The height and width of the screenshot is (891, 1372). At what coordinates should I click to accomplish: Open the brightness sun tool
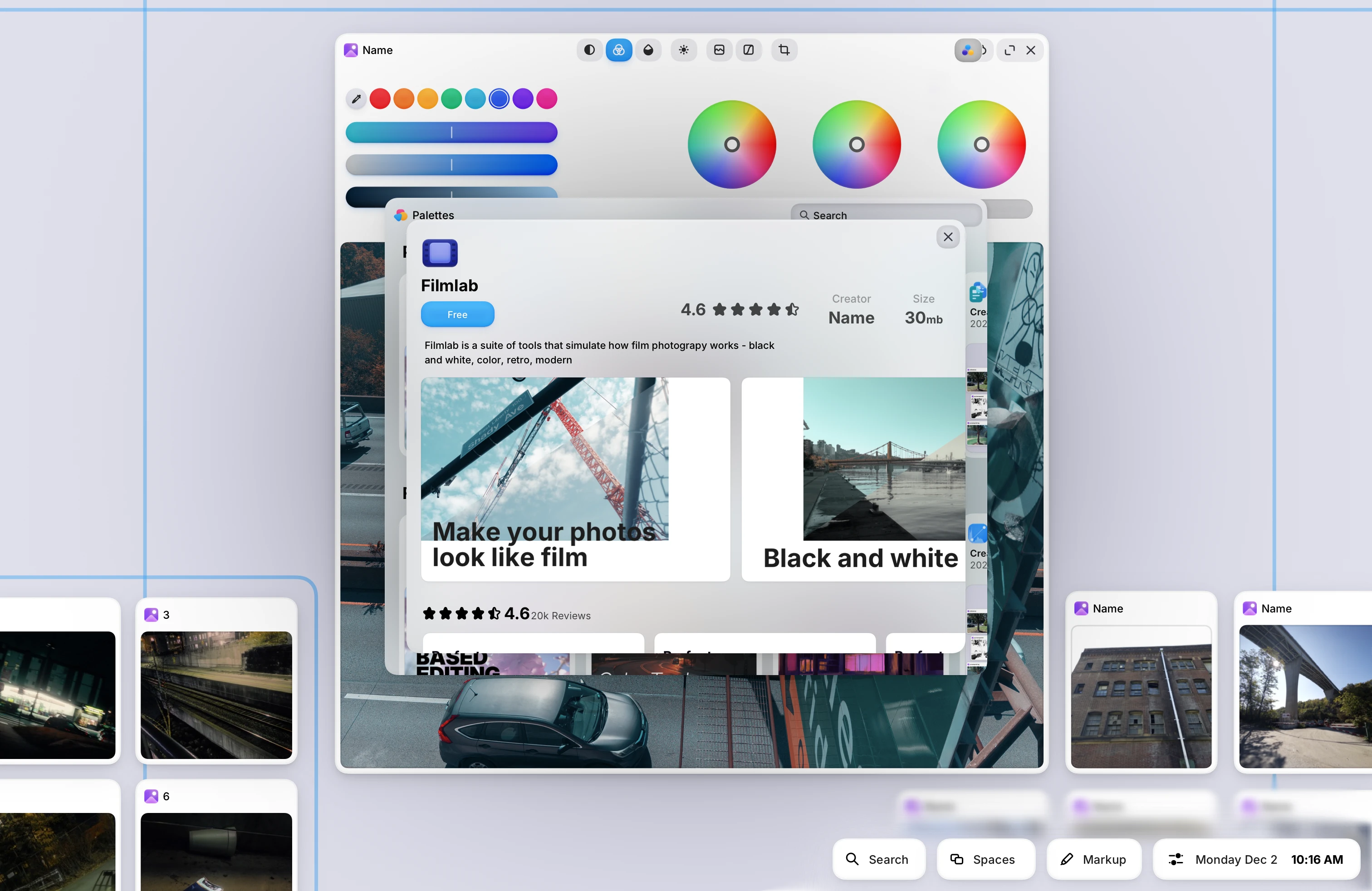click(684, 50)
